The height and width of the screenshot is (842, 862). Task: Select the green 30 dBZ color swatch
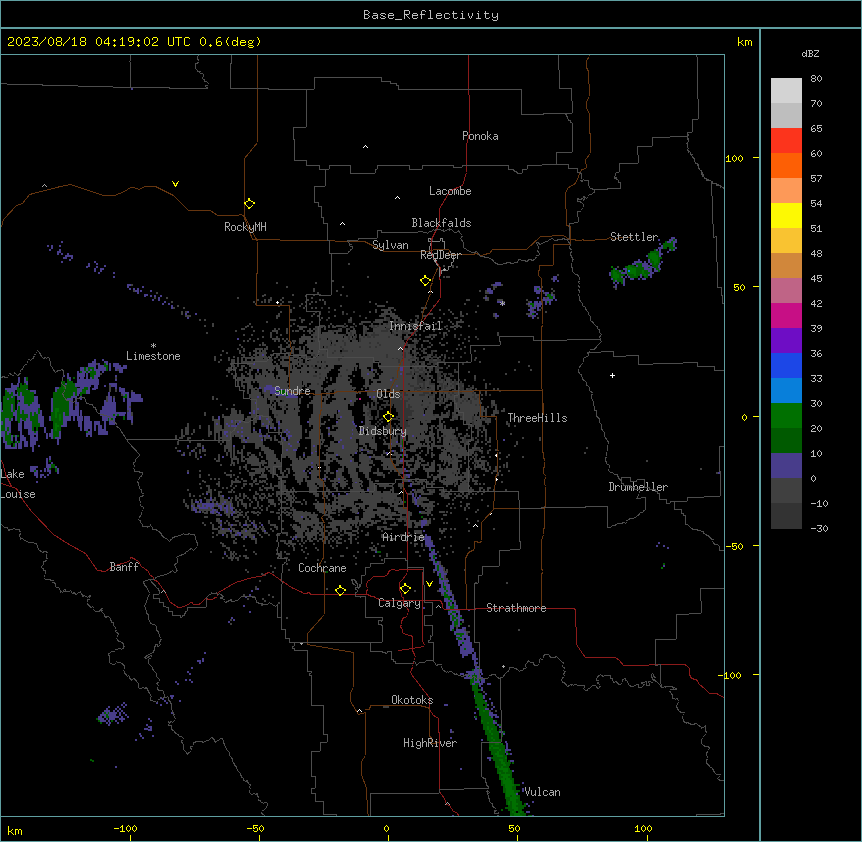[x=786, y=416]
